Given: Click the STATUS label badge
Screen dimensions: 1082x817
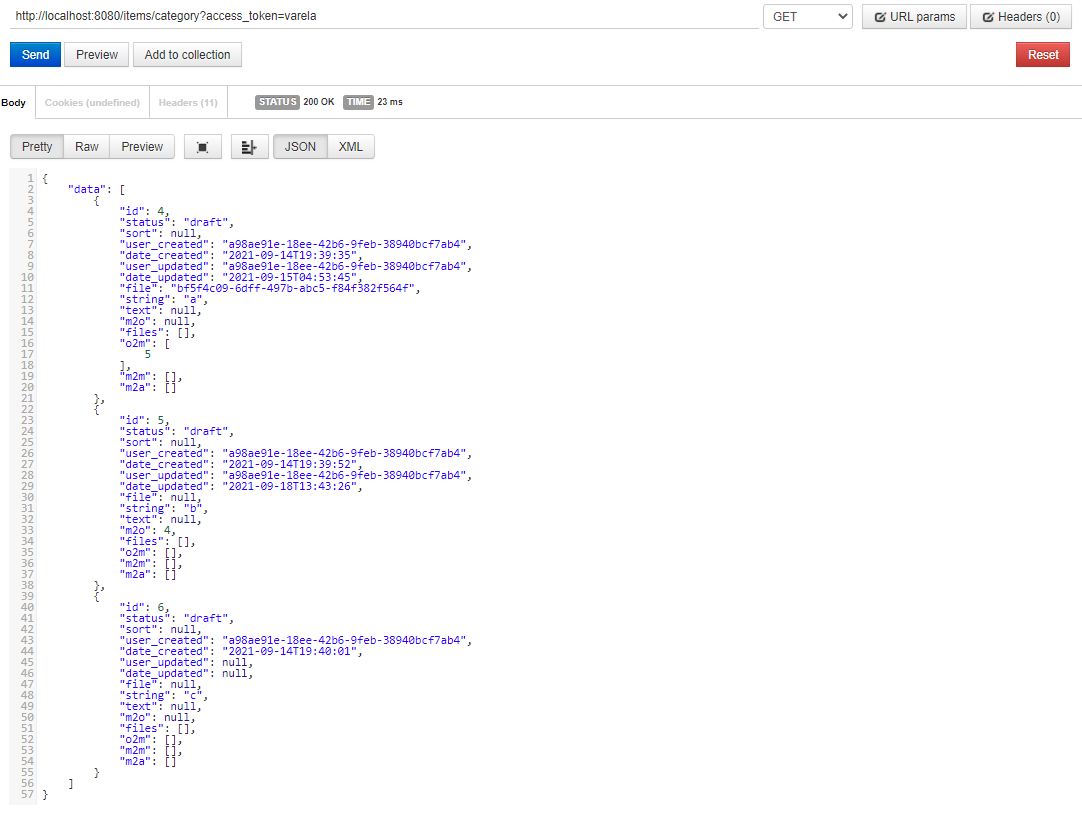Looking at the screenshot, I should (x=277, y=102).
